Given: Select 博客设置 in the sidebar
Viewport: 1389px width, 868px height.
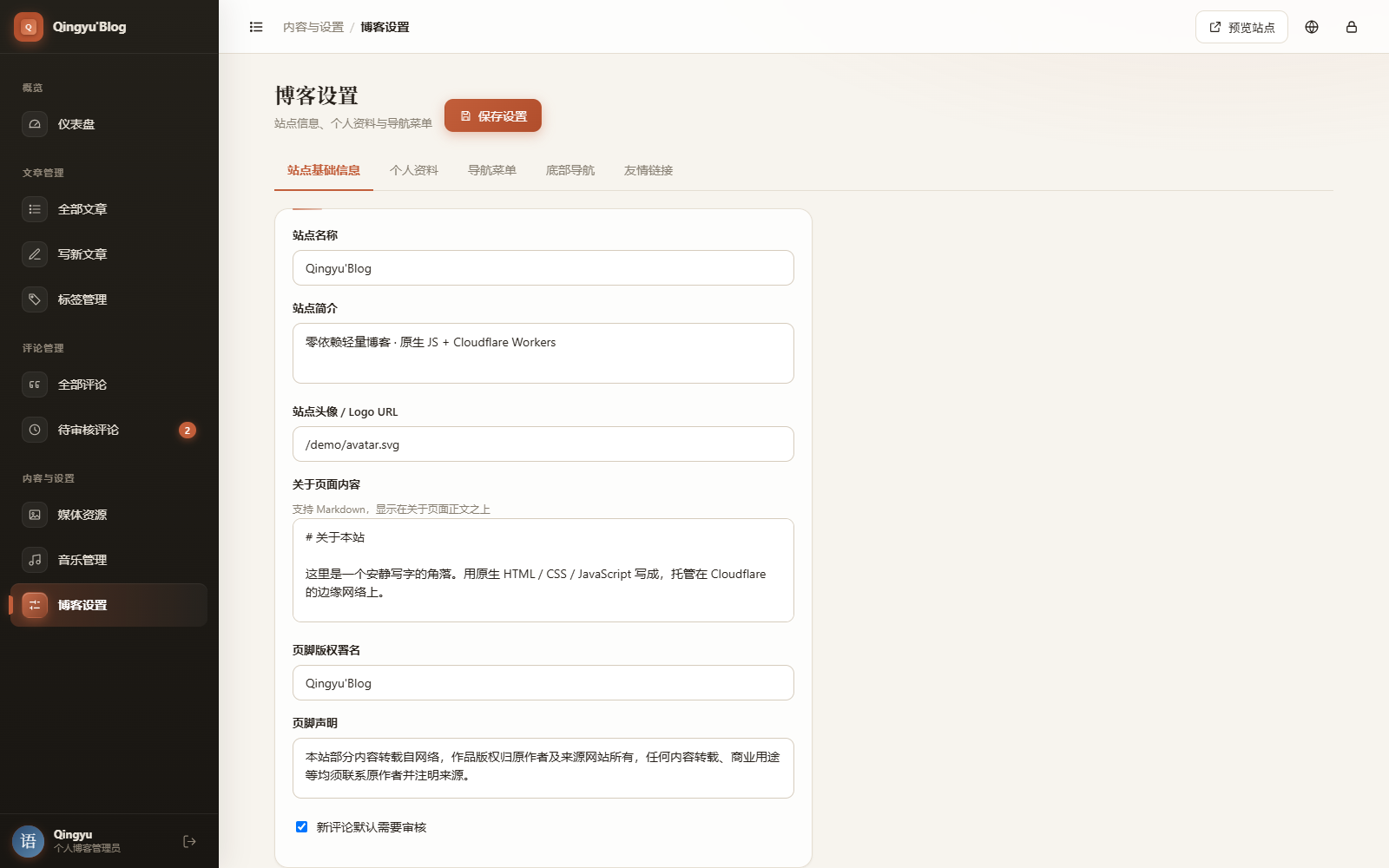Looking at the screenshot, I should pyautogui.click(x=109, y=605).
